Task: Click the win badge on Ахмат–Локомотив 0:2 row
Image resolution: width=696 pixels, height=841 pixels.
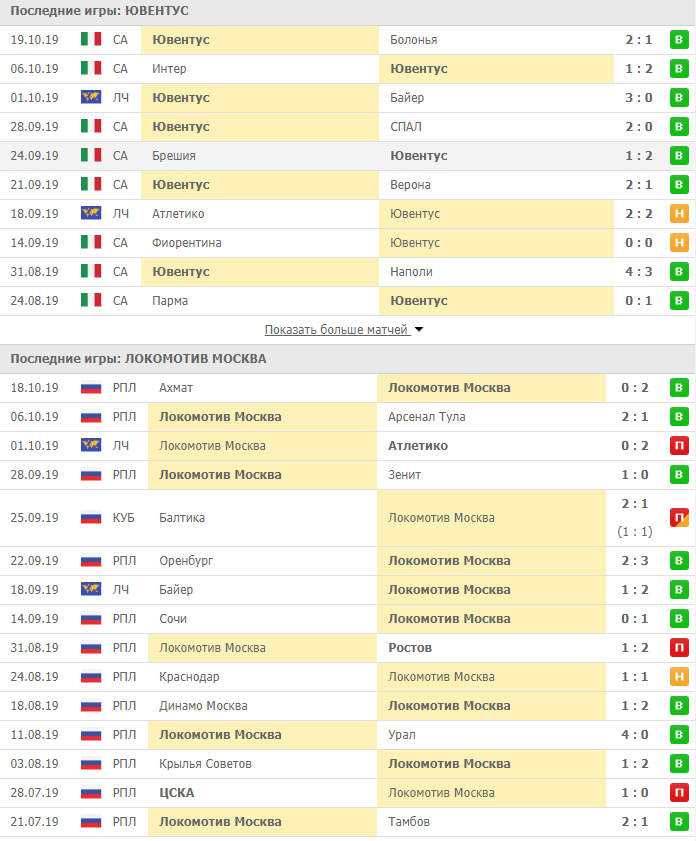Action: (679, 388)
